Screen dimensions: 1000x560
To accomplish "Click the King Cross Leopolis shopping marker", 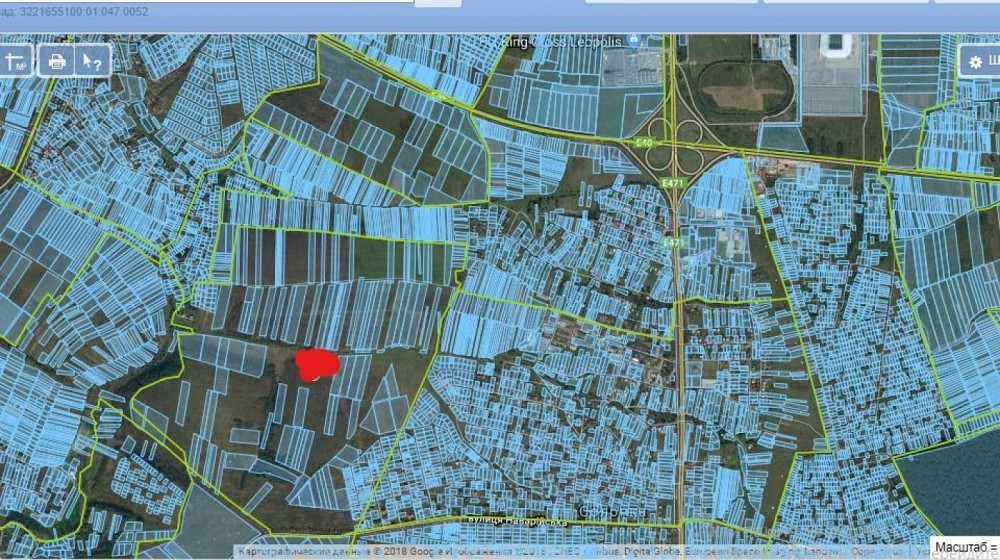I will click(x=633, y=40).
